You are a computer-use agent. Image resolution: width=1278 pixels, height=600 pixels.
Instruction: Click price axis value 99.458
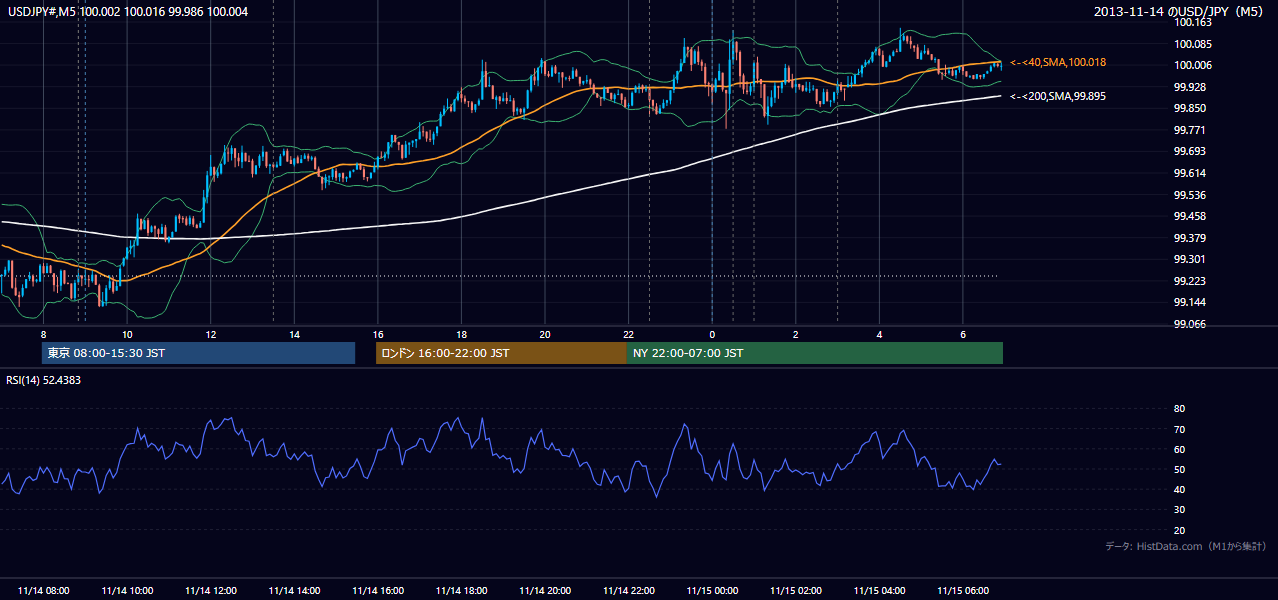coord(1191,217)
